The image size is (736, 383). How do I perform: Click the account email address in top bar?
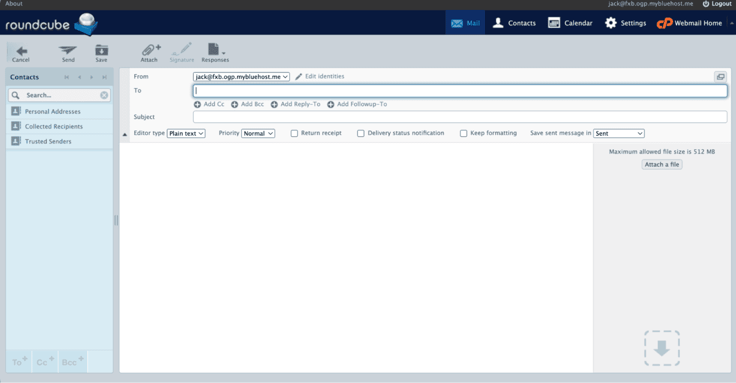650,4
